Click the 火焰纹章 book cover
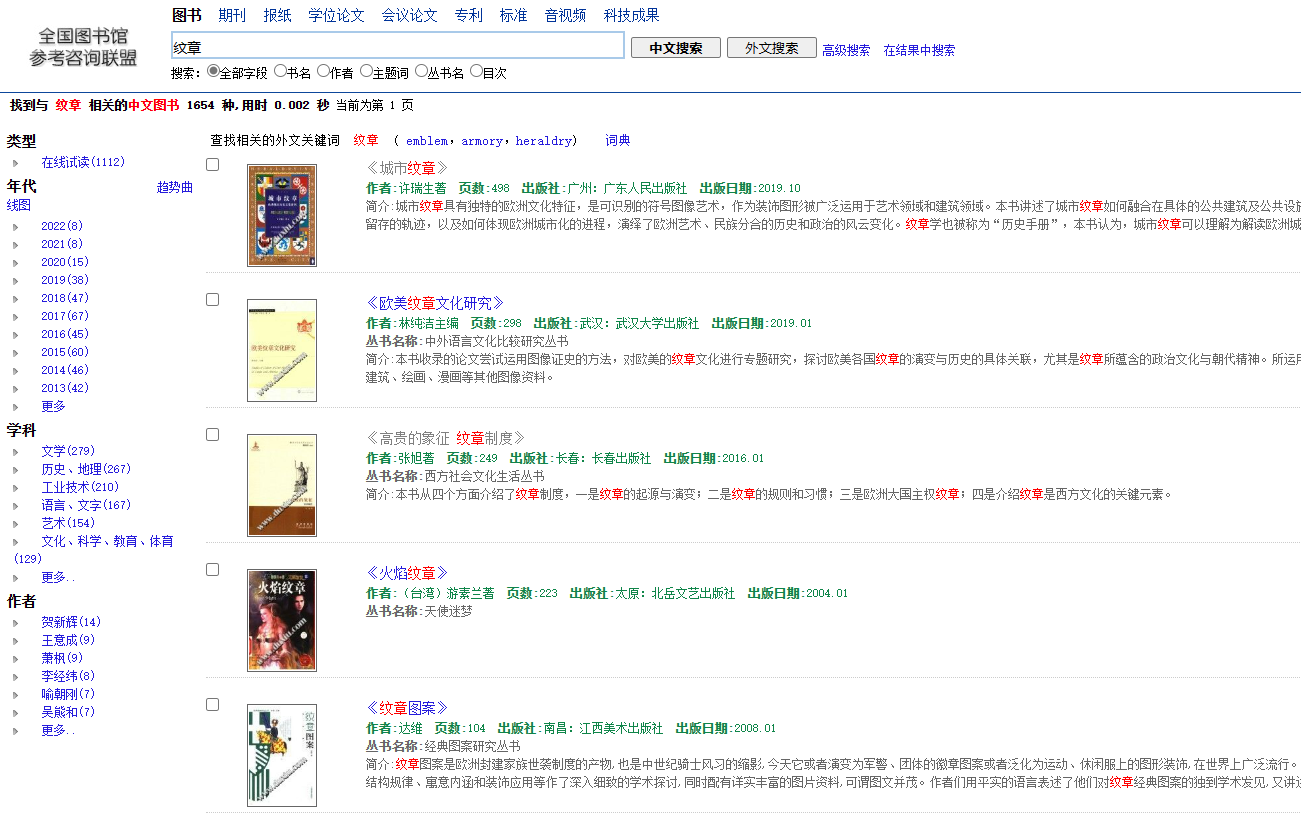Image resolution: width=1301 pixels, height=813 pixels. (282, 621)
